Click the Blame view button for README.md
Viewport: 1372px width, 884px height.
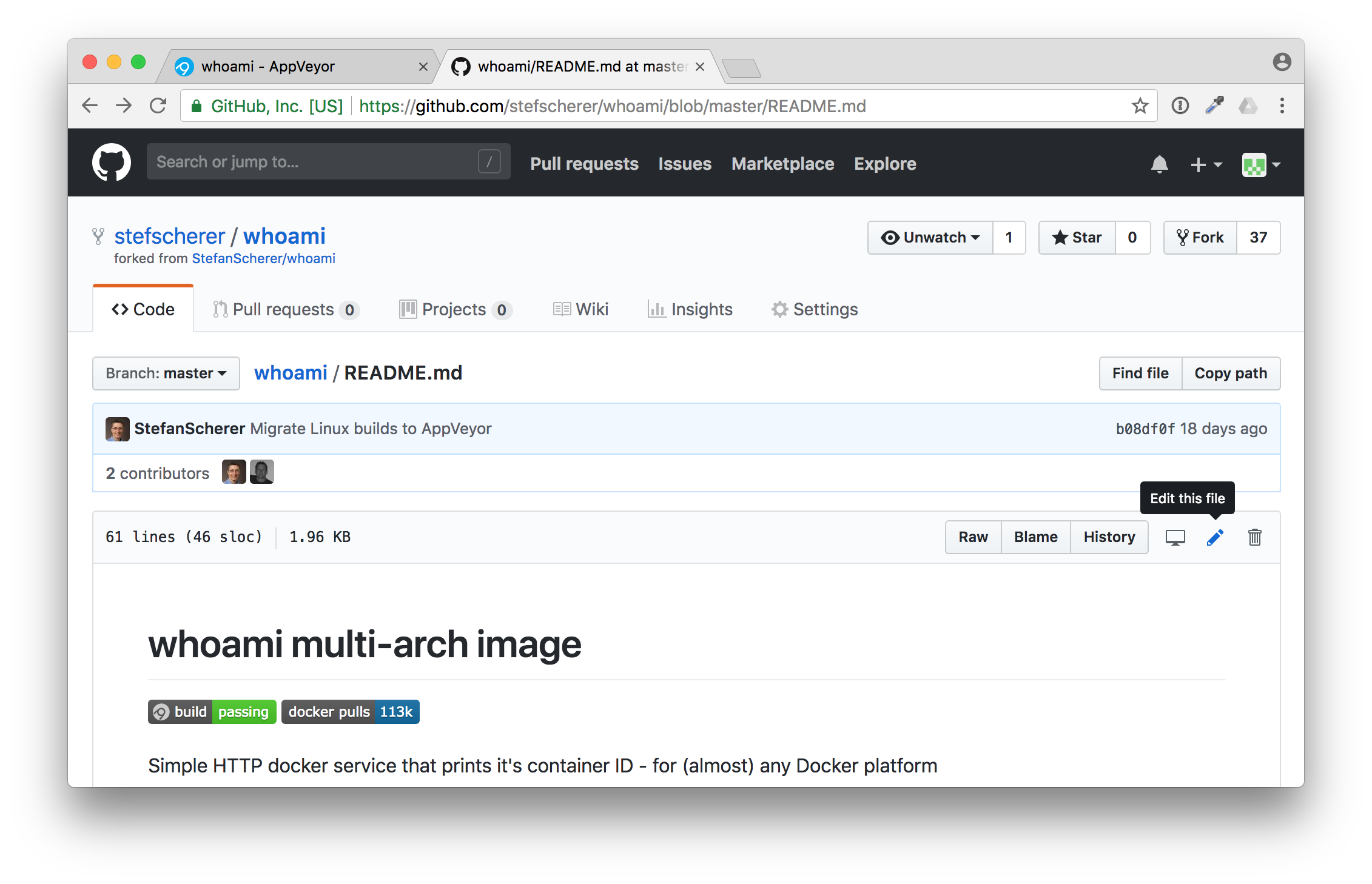coord(1035,537)
